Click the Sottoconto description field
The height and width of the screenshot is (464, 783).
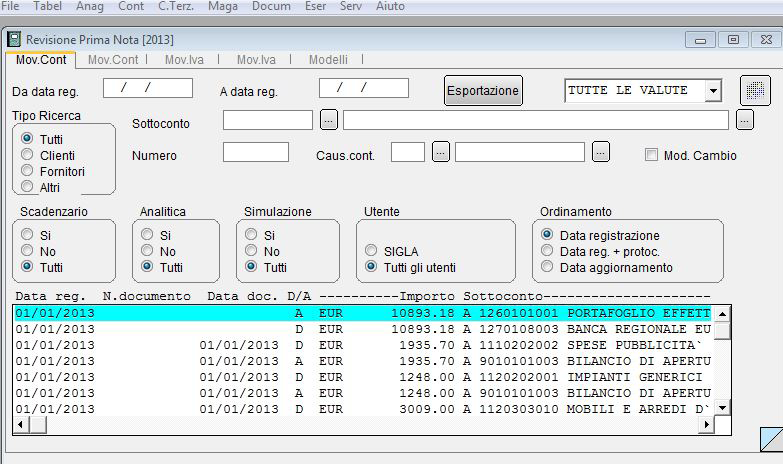tap(535, 120)
